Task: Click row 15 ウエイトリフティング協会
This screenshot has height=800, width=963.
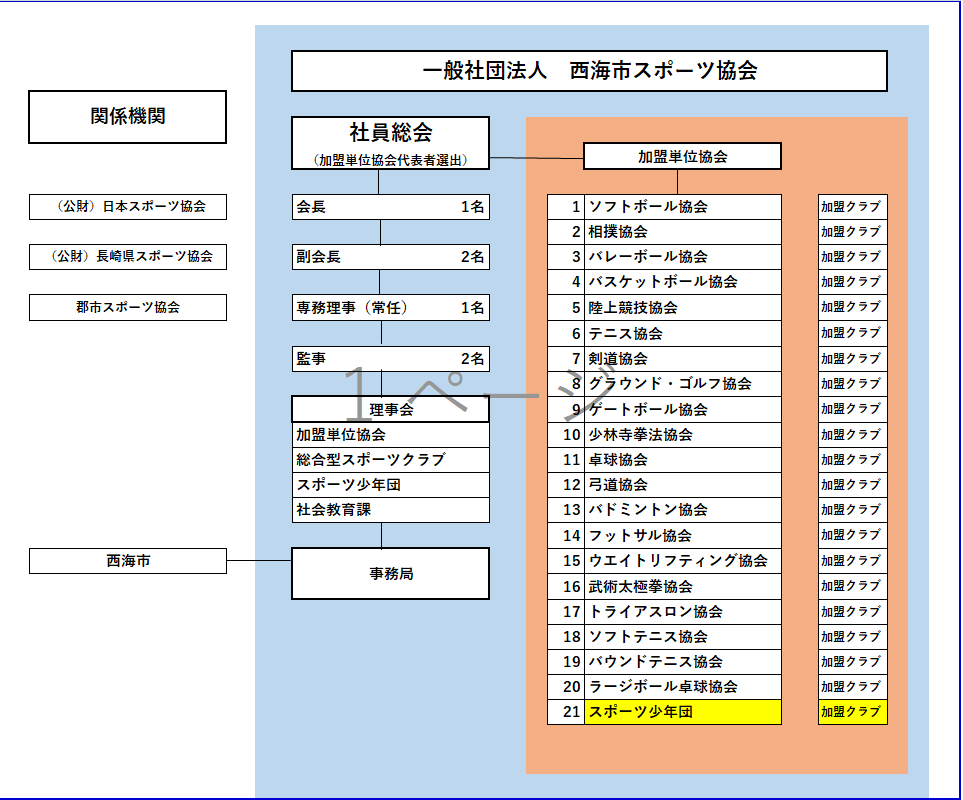Action: tap(665, 561)
